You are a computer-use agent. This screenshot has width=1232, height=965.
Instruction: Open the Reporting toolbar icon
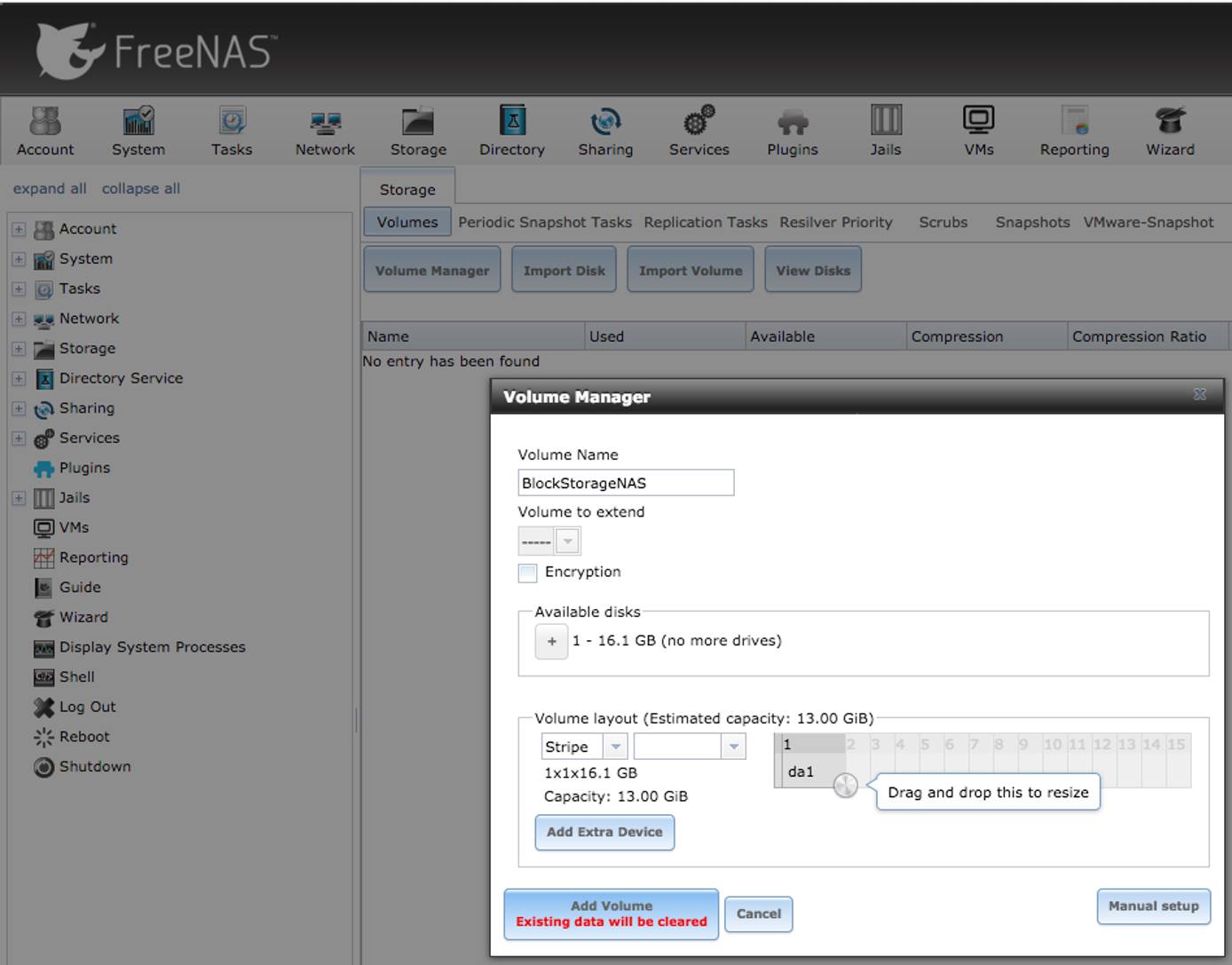coord(1074,122)
